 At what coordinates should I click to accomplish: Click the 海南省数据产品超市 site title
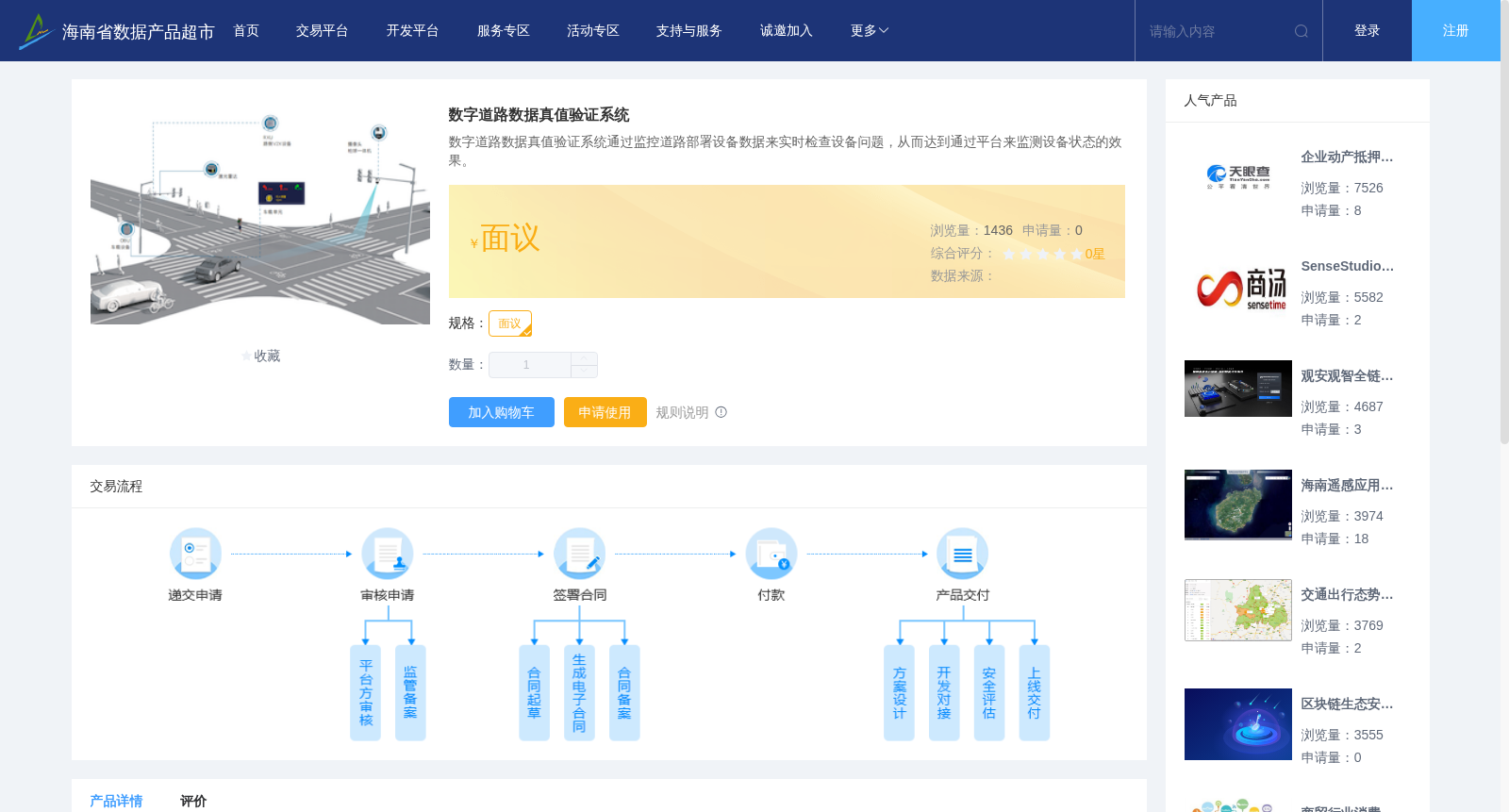tap(138, 32)
